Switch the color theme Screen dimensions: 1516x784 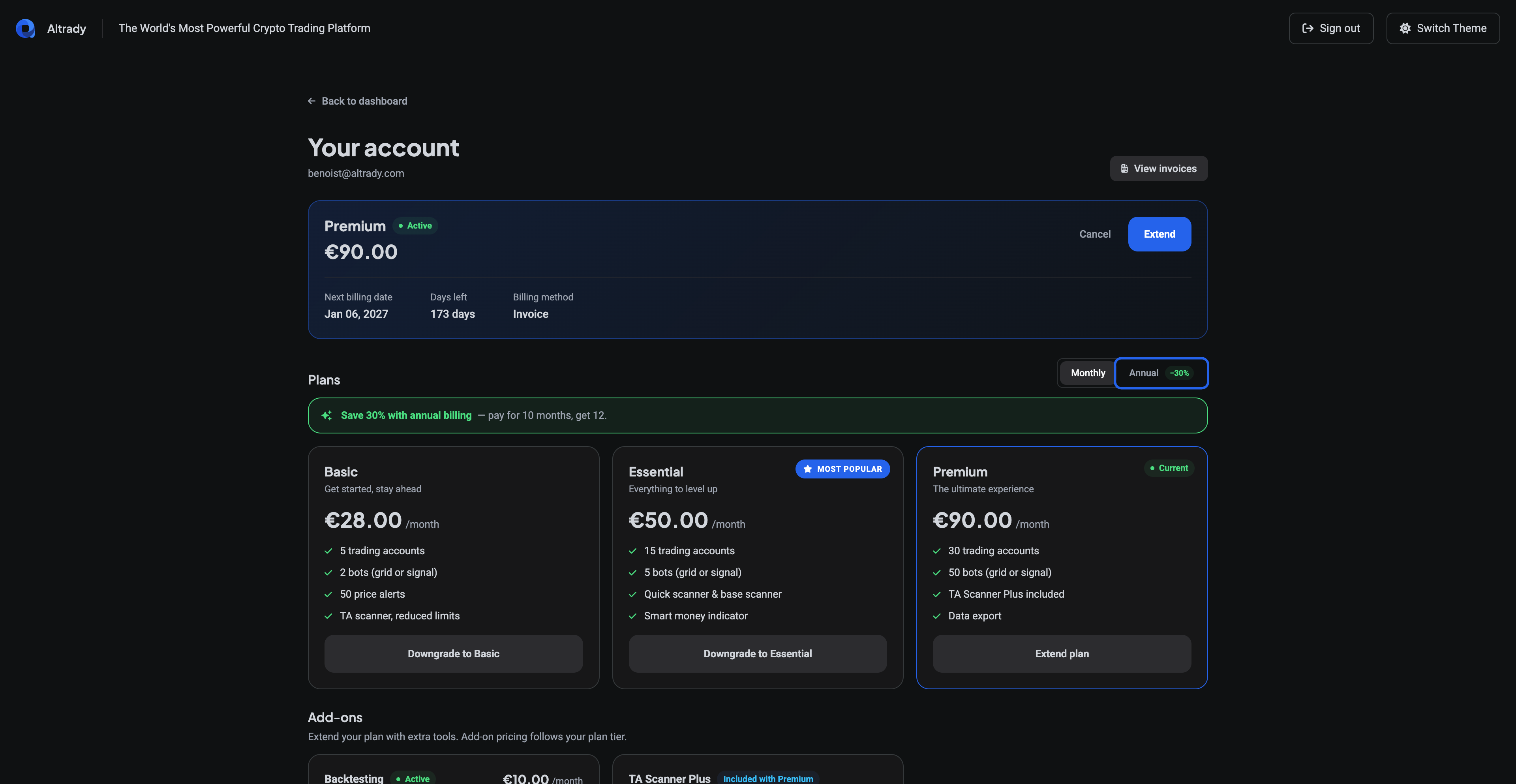[x=1443, y=28]
